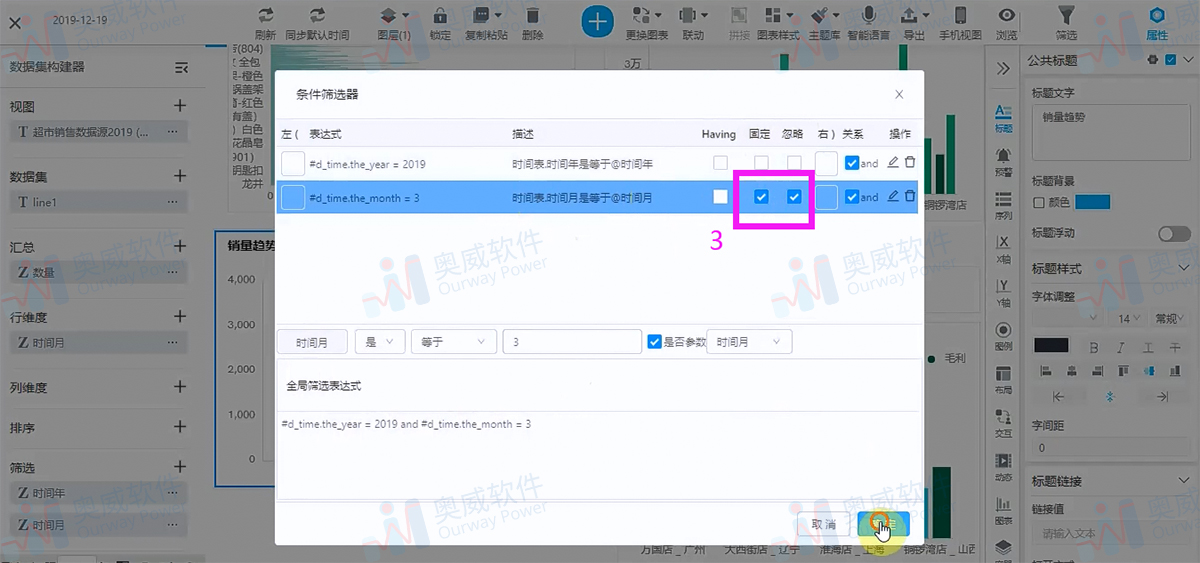Delete the the_year = 2019 condition row
This screenshot has height=563, width=1200.
point(910,163)
